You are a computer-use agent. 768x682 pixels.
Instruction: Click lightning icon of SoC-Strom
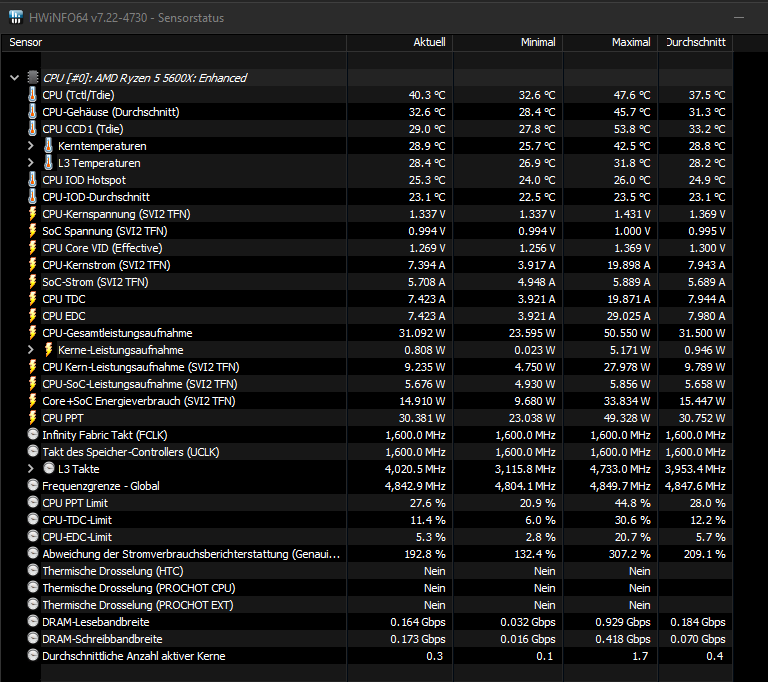click(32, 282)
